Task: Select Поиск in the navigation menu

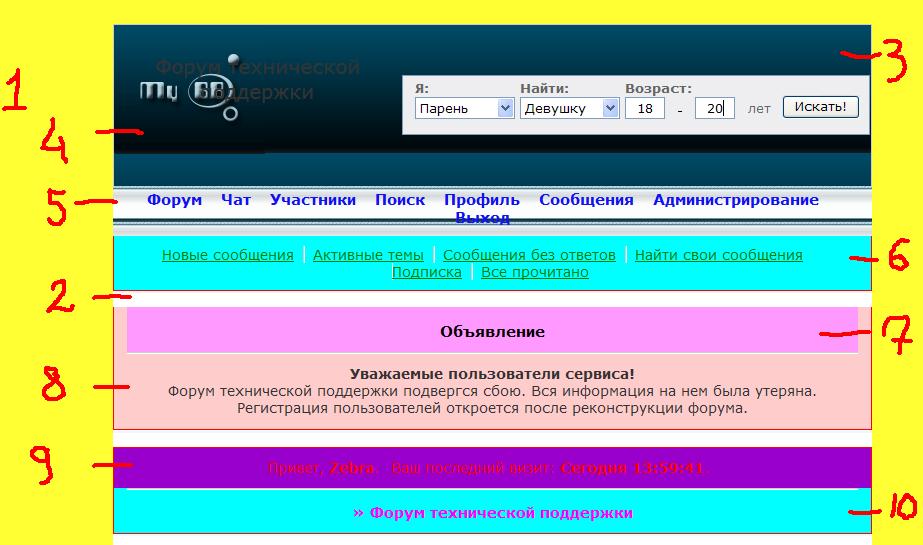Action: (x=400, y=200)
